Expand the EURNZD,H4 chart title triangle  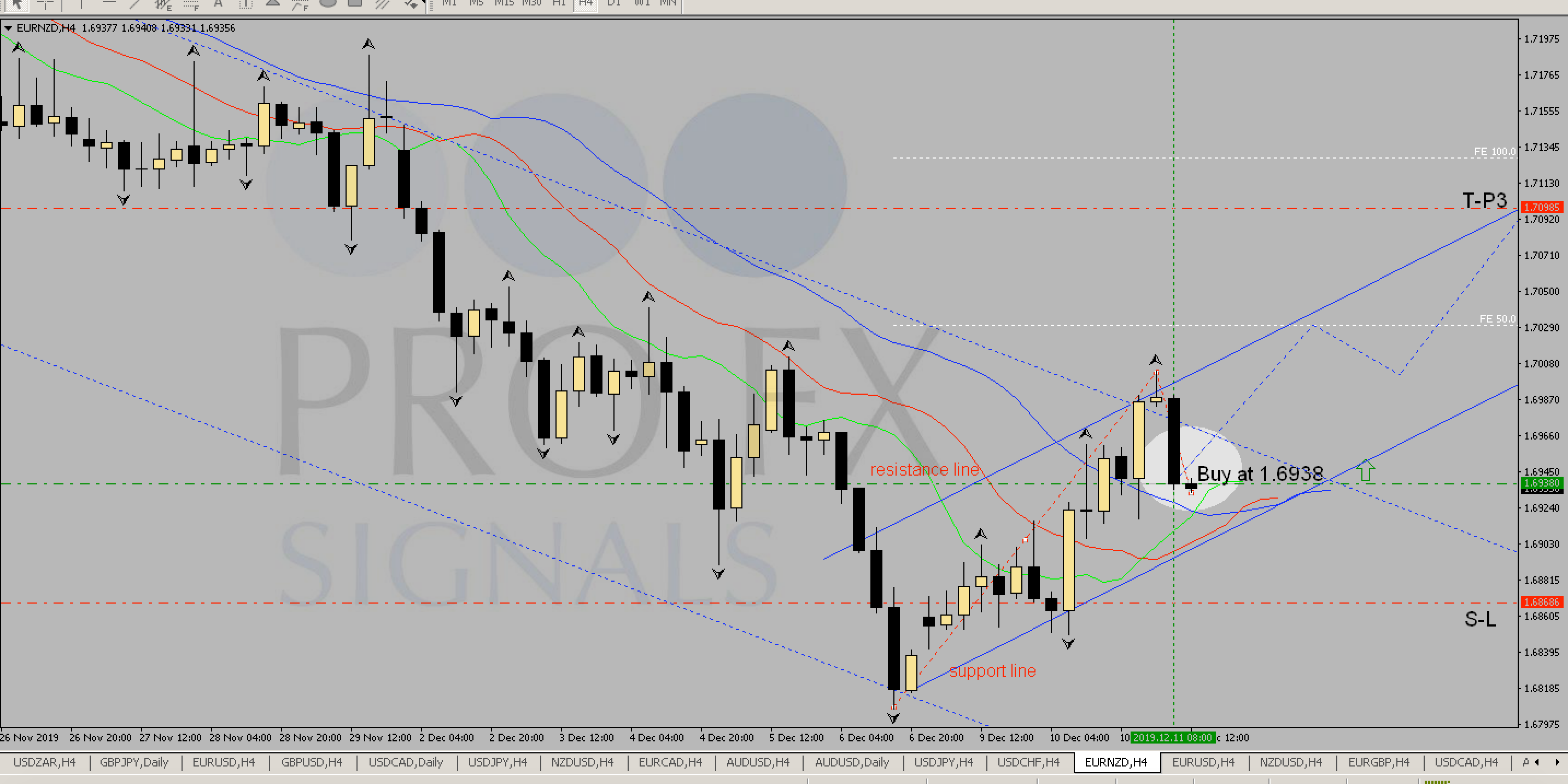[x=8, y=28]
